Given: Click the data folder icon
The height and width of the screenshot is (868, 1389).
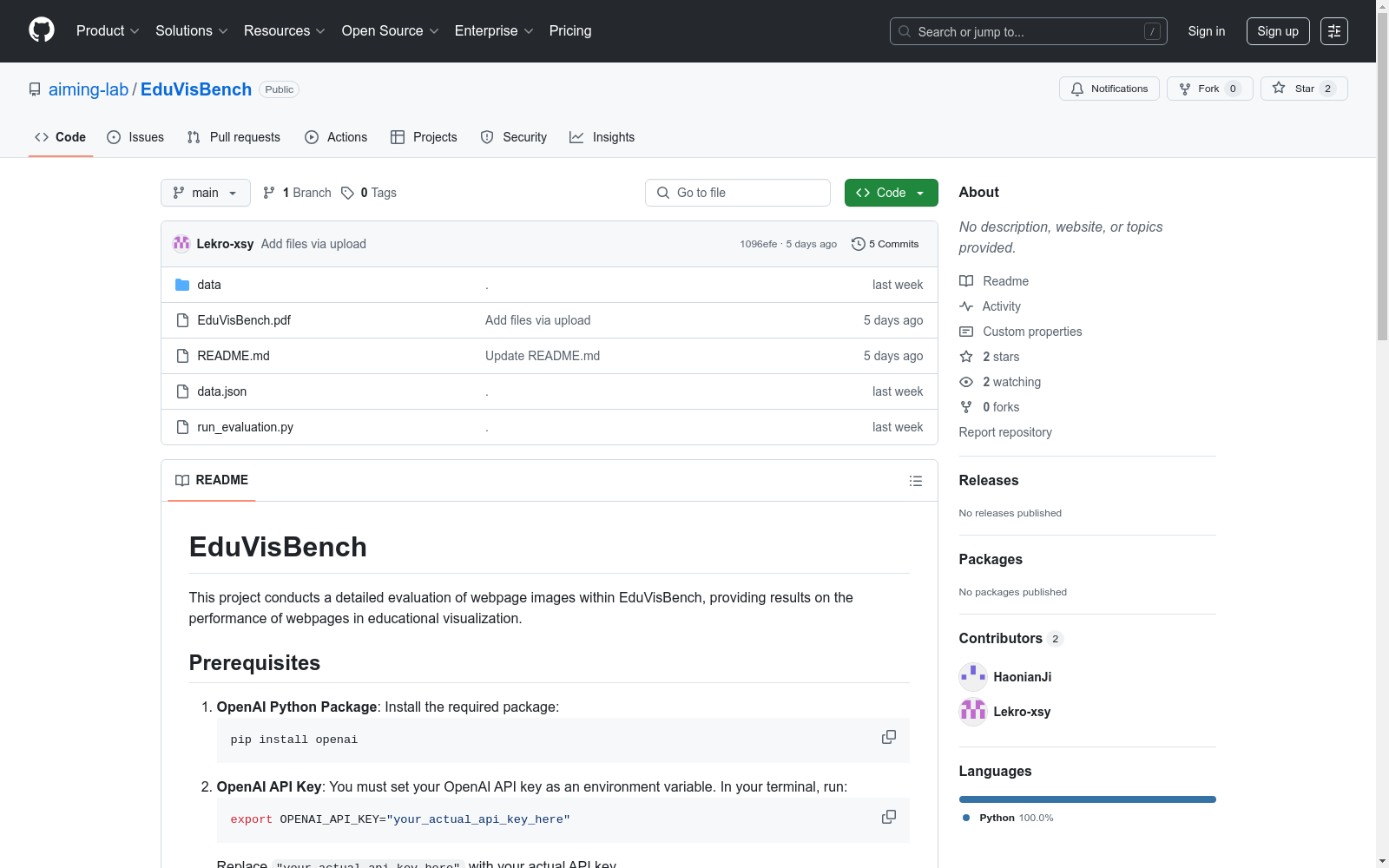Looking at the screenshot, I should coord(182,285).
